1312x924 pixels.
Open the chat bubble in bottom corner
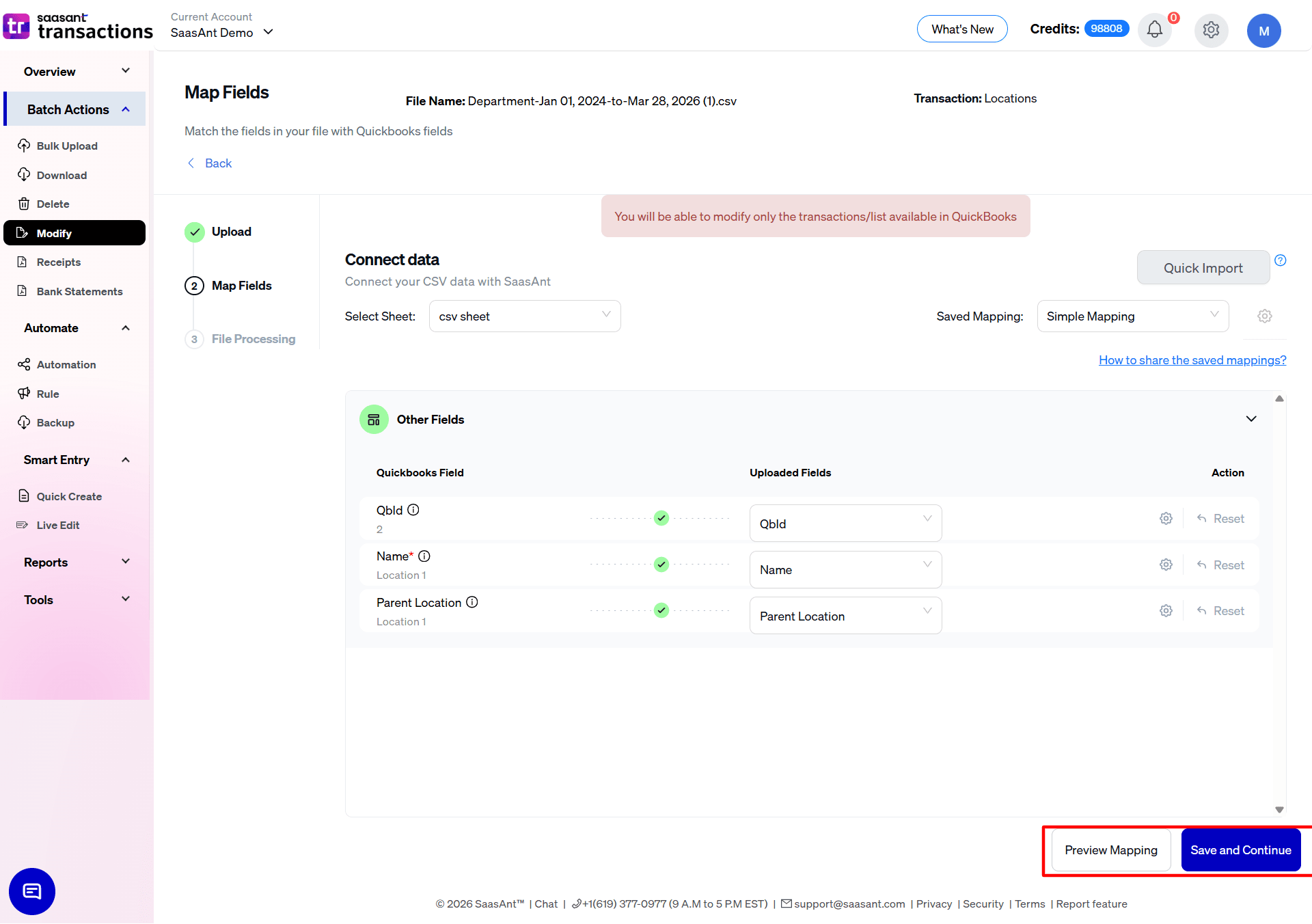[31, 891]
